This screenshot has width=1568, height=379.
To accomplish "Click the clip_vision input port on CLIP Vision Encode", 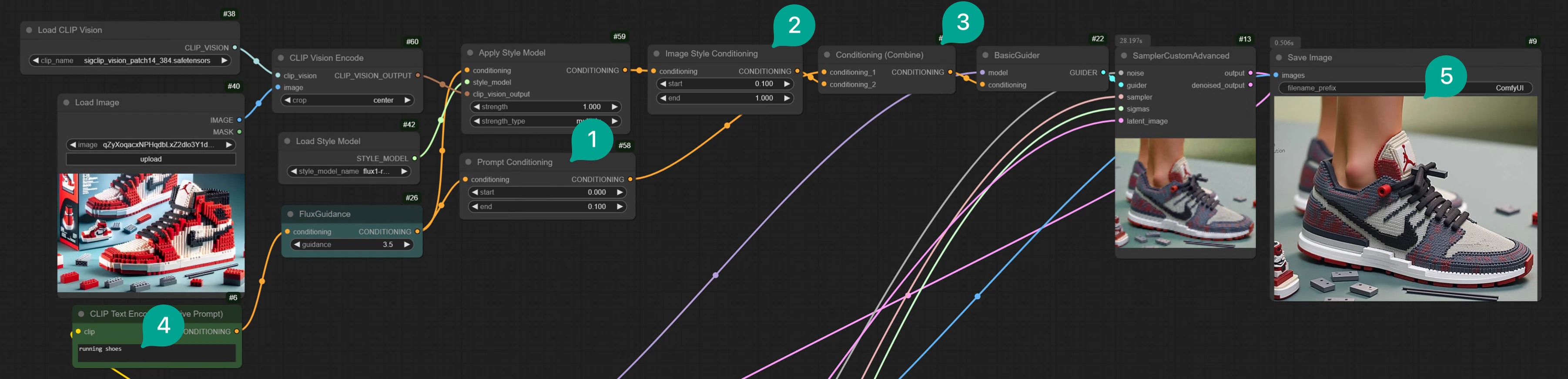I will [278, 75].
